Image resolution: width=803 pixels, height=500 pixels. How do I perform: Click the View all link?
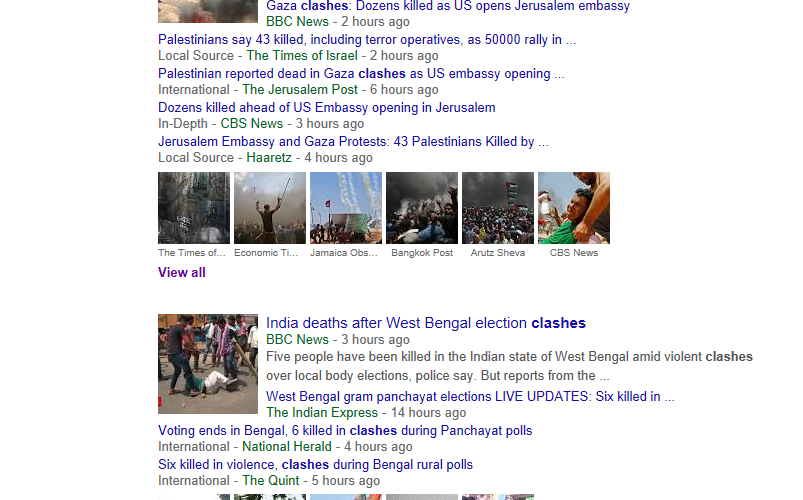coord(182,273)
